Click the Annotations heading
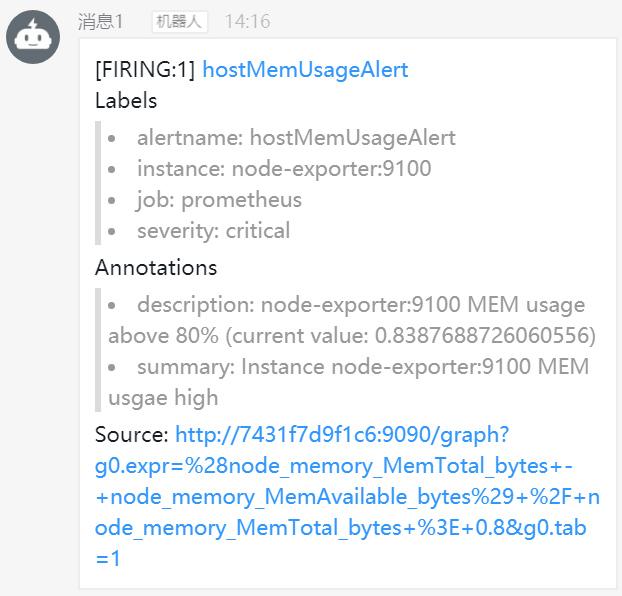 (156, 267)
